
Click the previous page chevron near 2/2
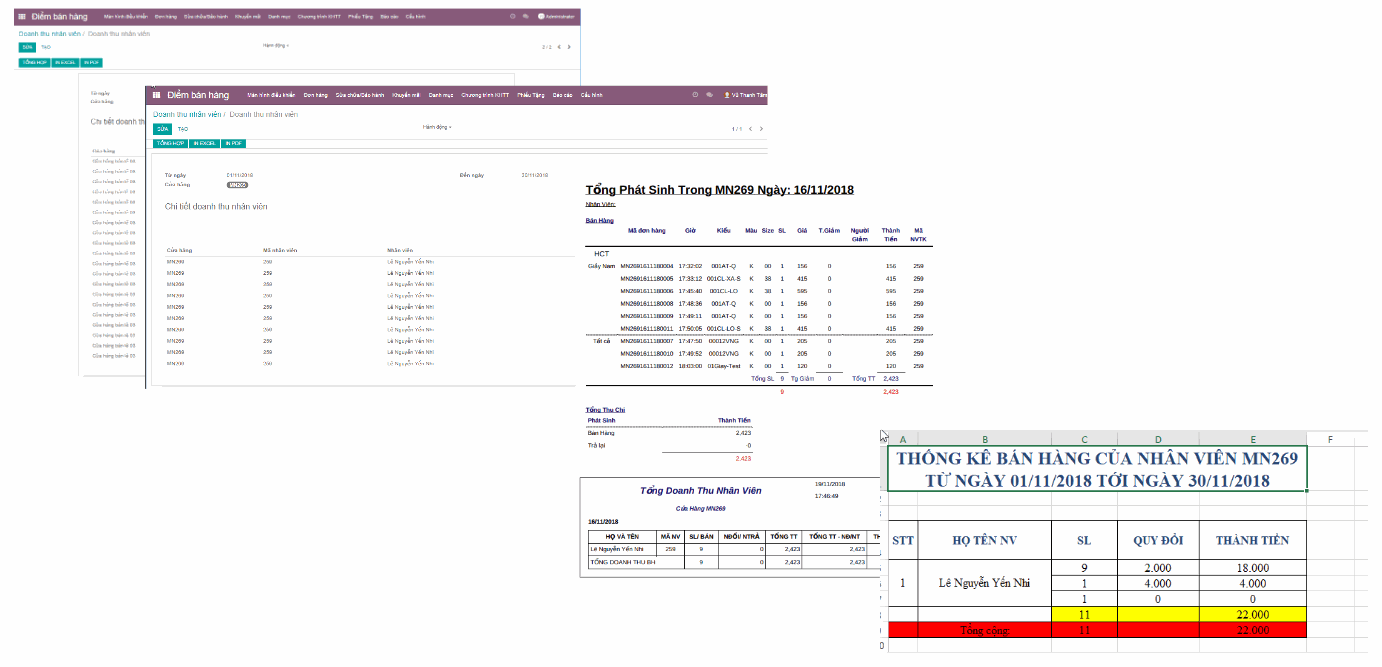558,46
